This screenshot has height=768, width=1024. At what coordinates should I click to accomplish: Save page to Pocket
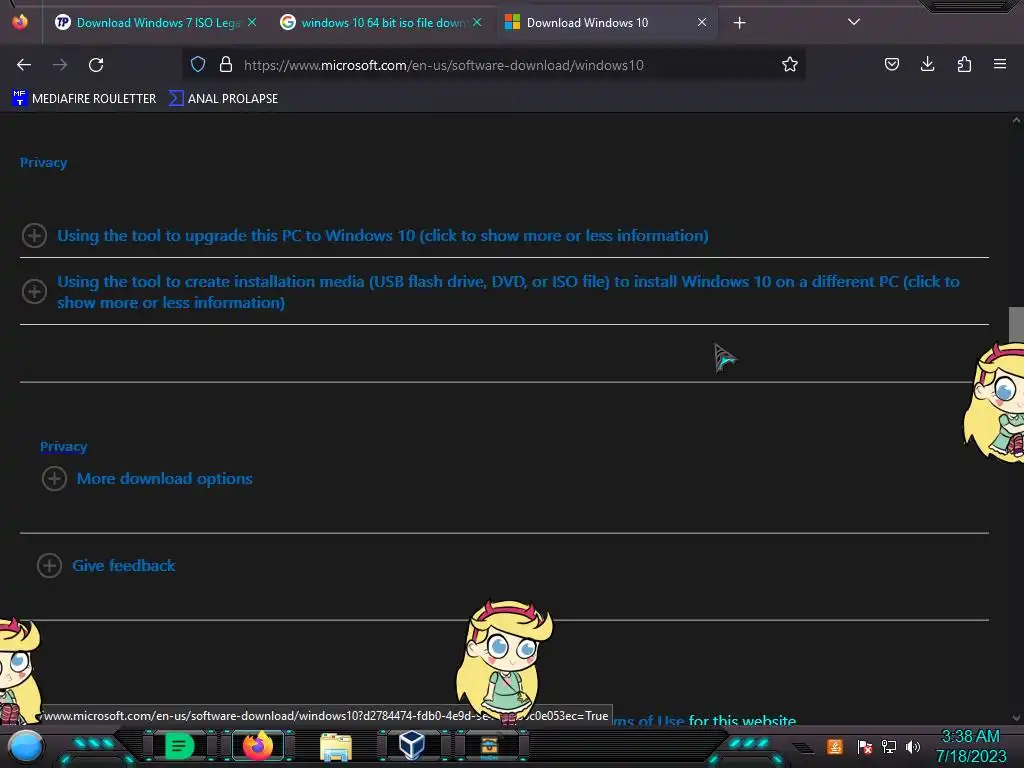point(891,64)
